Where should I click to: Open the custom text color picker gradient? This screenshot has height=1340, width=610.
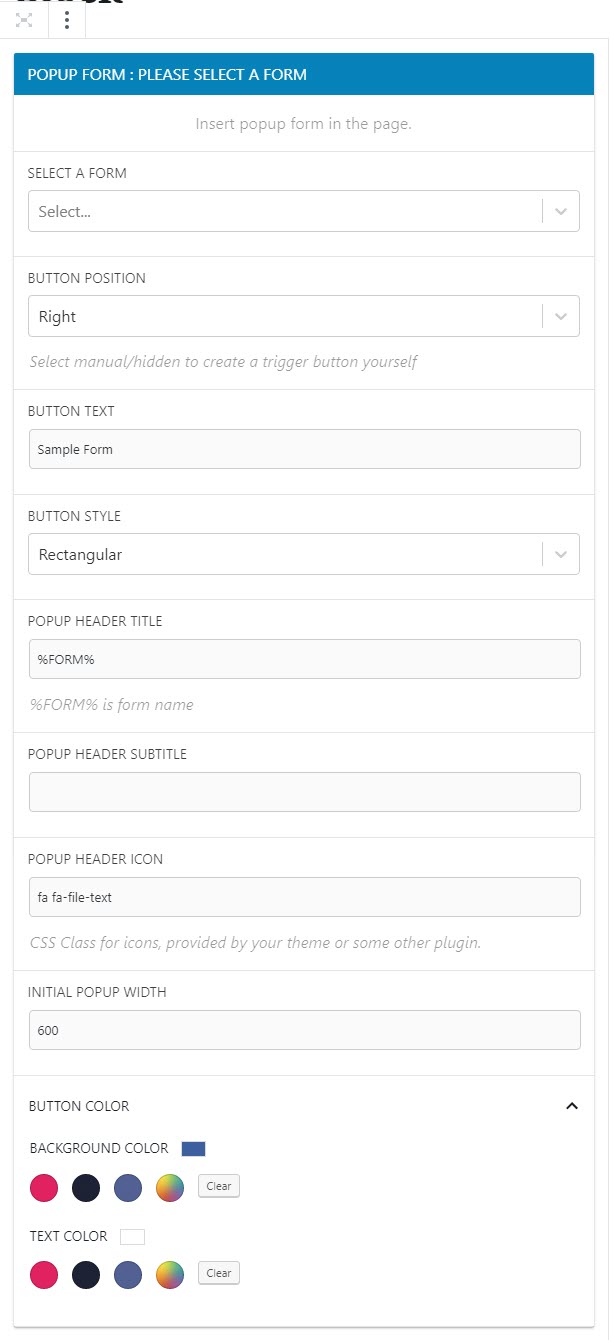(x=170, y=1275)
